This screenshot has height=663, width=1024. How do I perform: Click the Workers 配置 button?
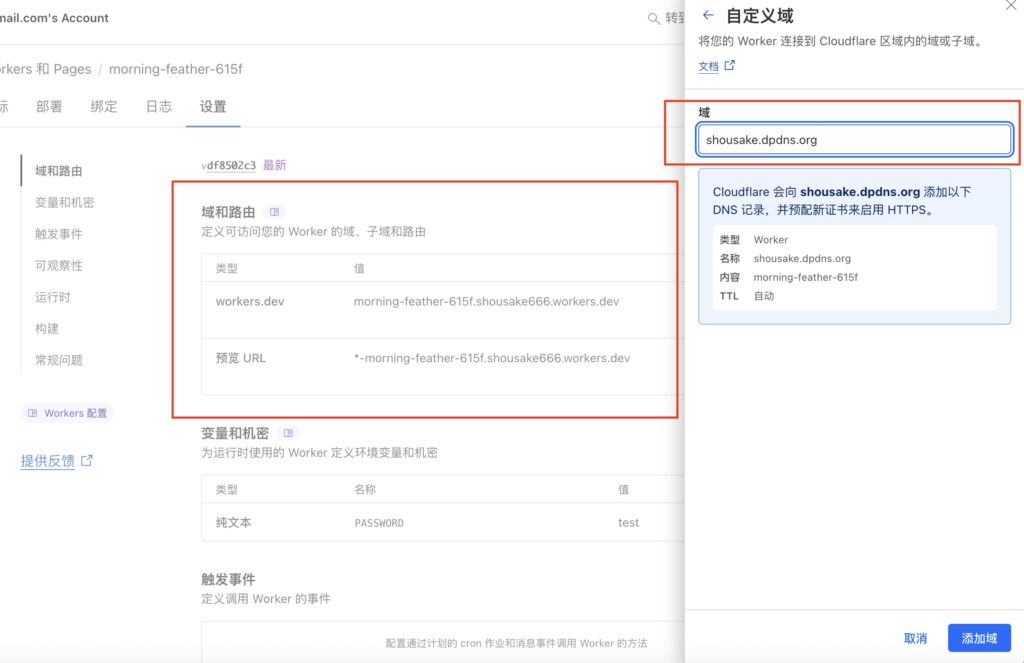[67, 413]
